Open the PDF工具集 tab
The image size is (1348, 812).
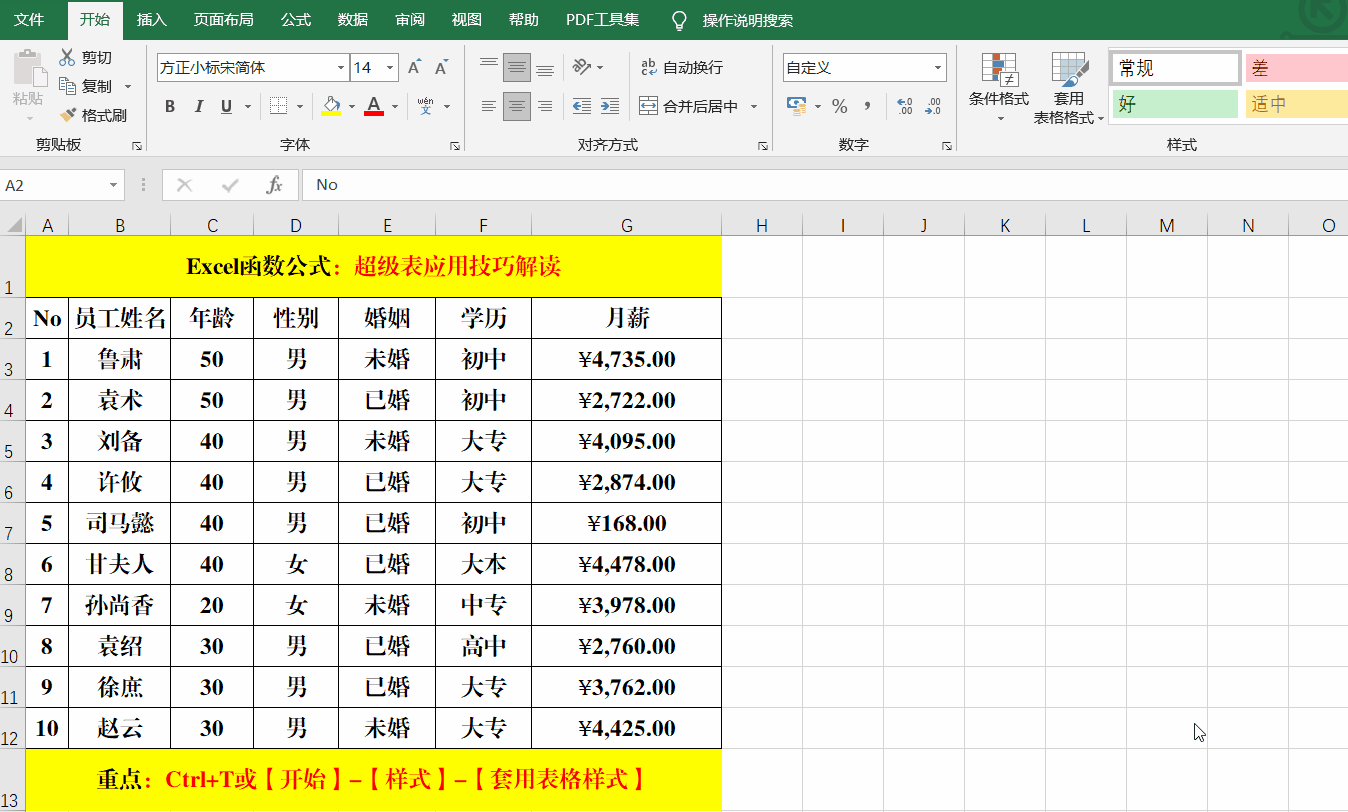(601, 19)
